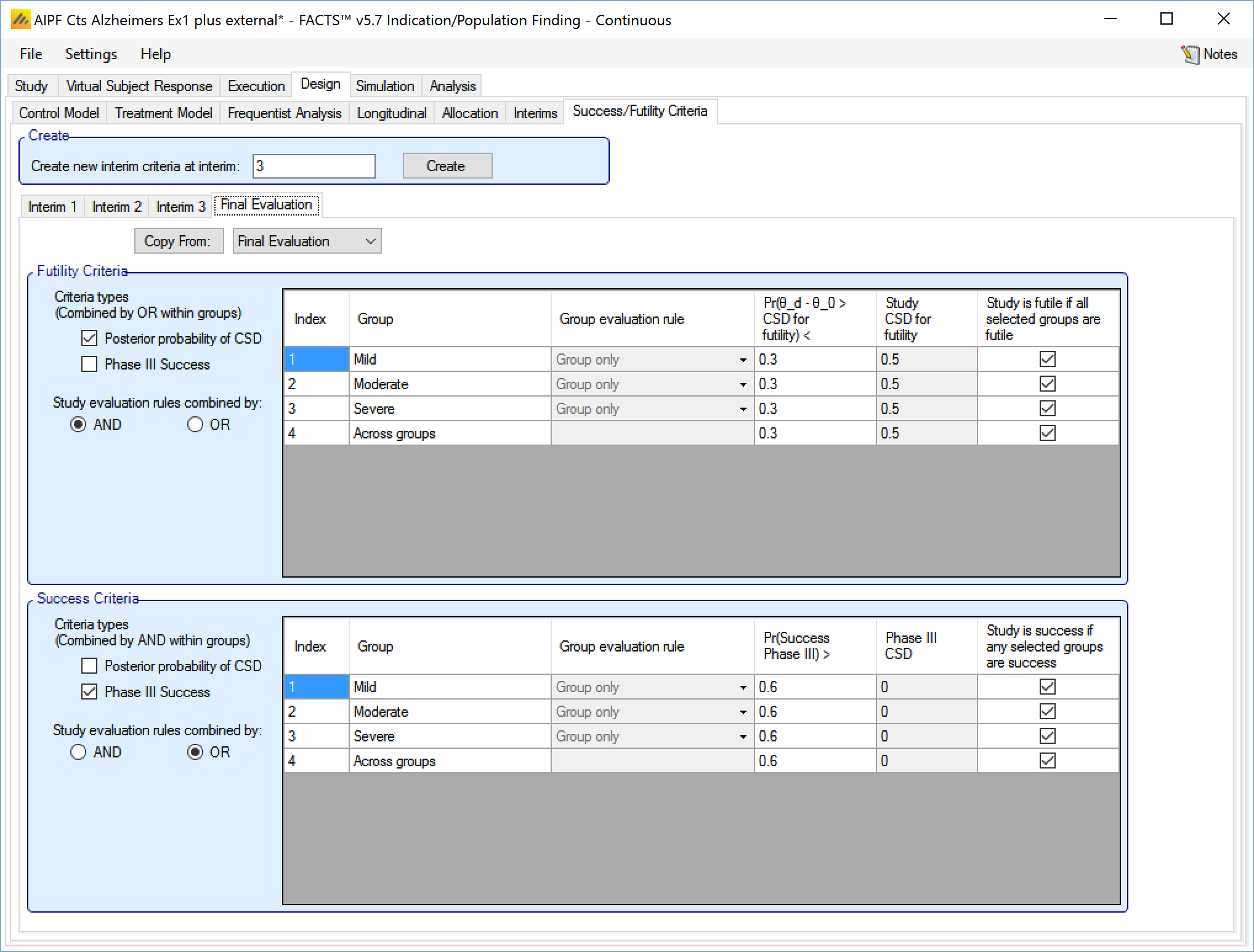Open the Allocation design tab
Viewport: 1254px width, 952px height.
(469, 113)
